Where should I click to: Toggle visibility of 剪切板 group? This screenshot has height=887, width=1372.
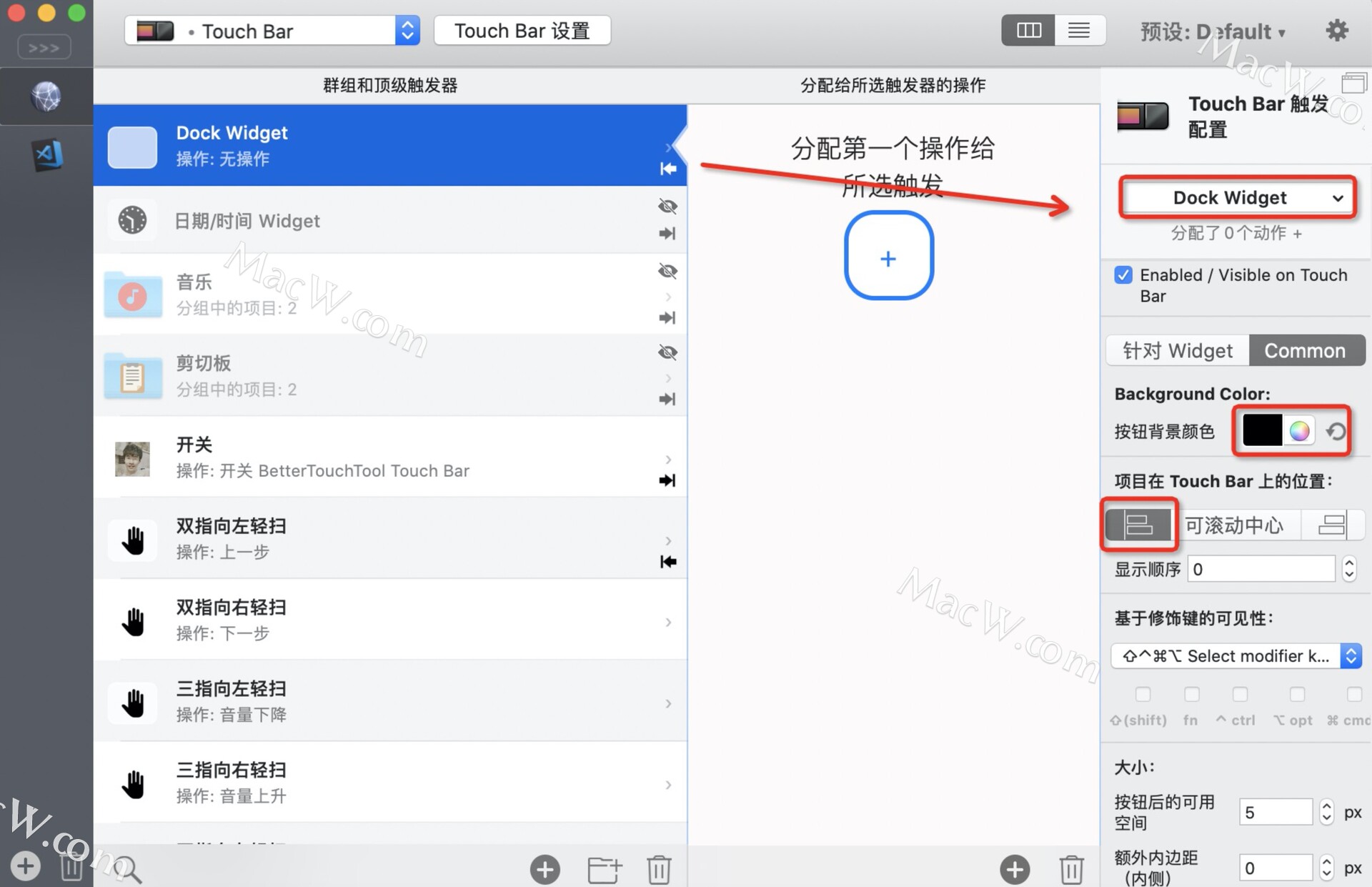coord(667,352)
